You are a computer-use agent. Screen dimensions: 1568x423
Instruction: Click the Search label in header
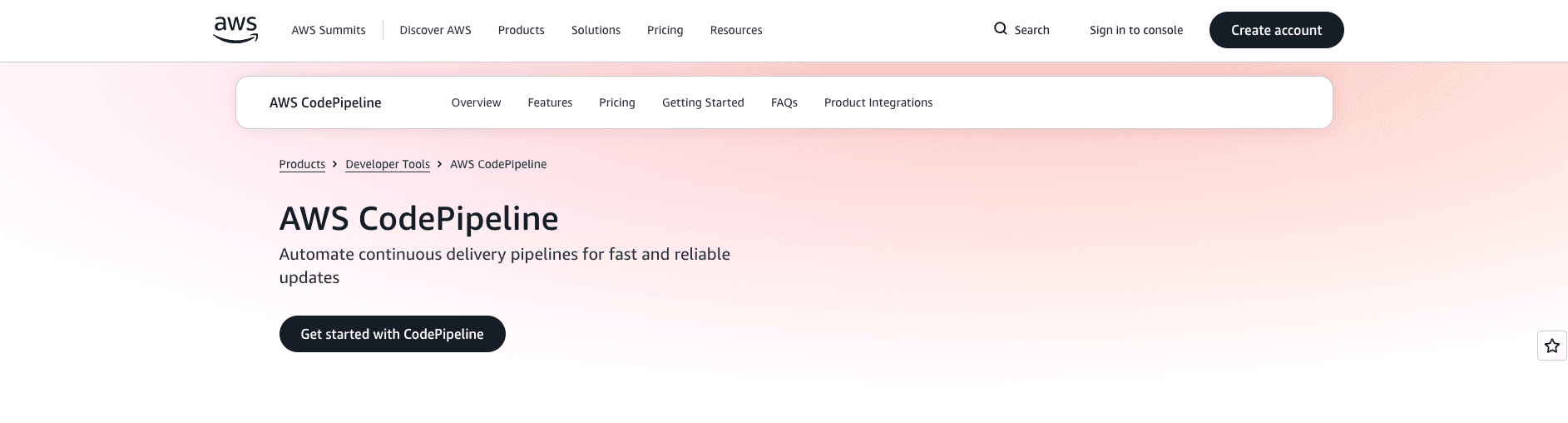pyautogui.click(x=1031, y=30)
